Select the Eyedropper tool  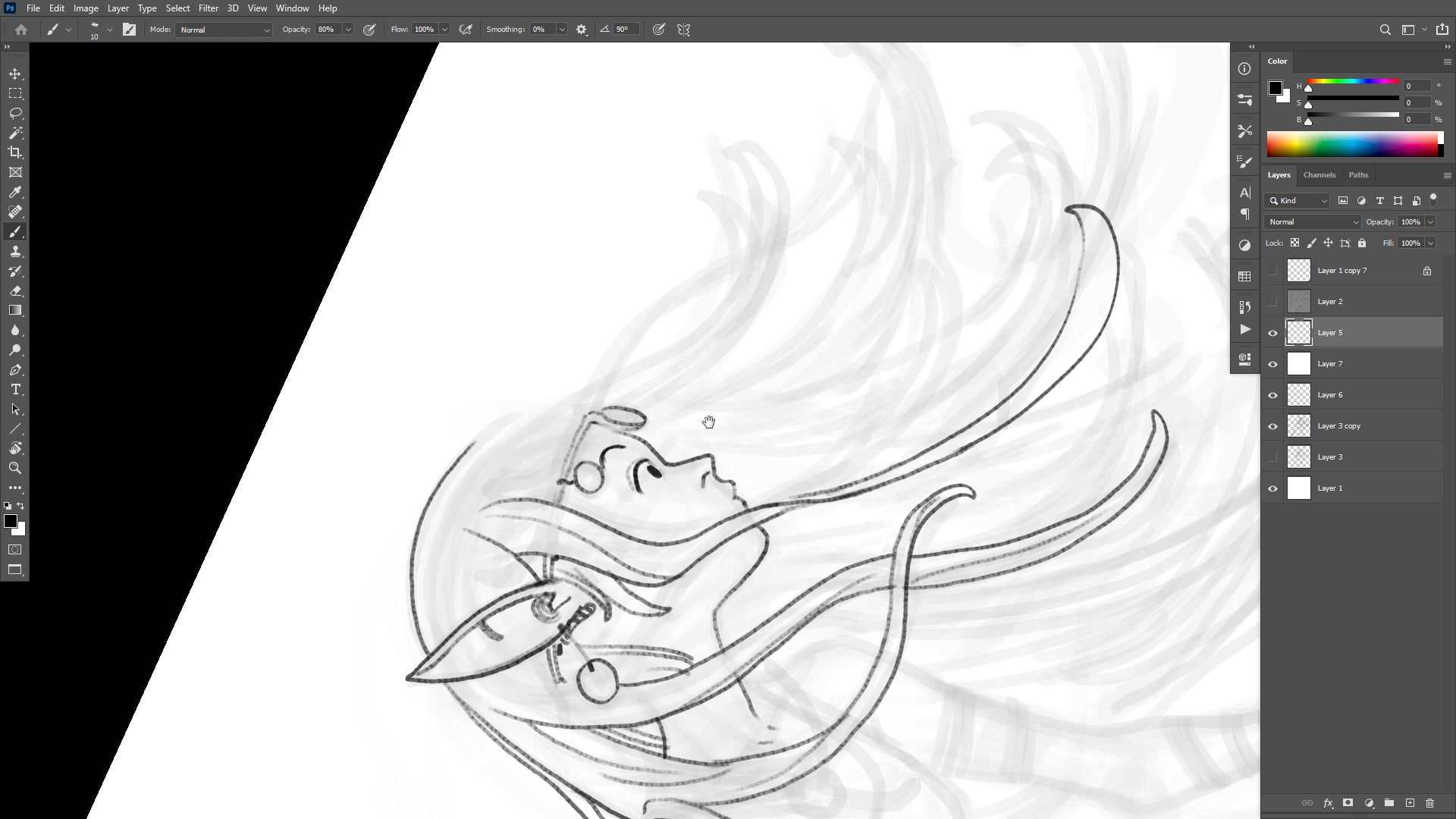(x=15, y=193)
